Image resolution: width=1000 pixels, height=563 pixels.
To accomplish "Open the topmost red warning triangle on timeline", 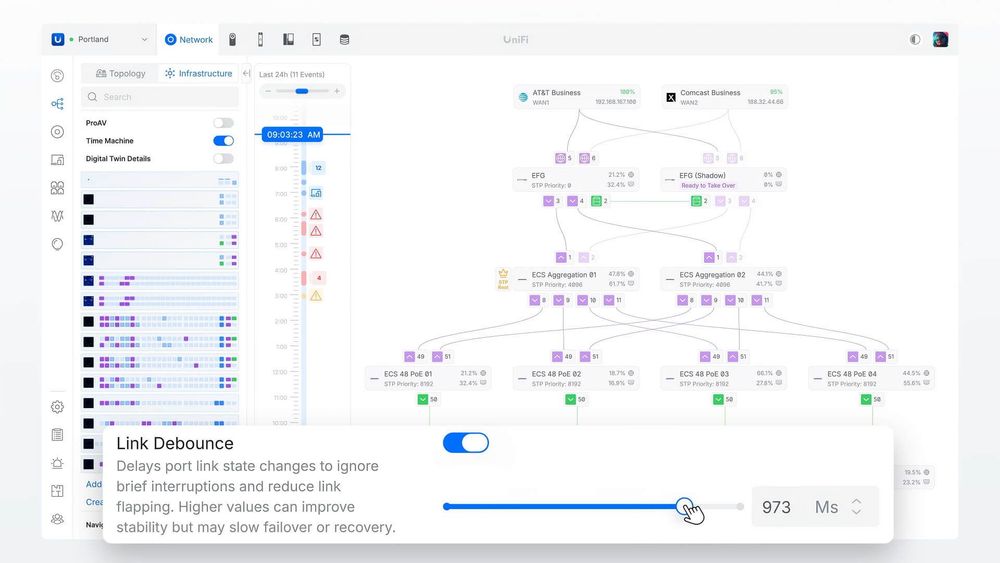I will point(316,215).
